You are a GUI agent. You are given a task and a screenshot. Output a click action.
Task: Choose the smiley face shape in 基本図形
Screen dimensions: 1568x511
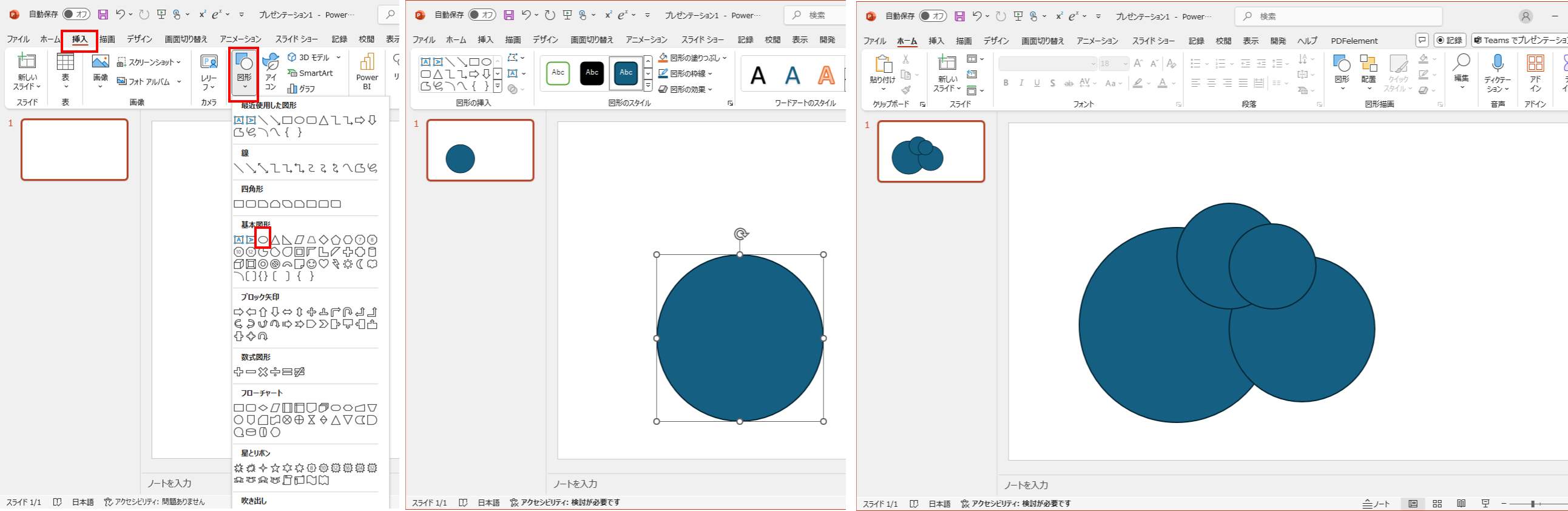point(312,264)
